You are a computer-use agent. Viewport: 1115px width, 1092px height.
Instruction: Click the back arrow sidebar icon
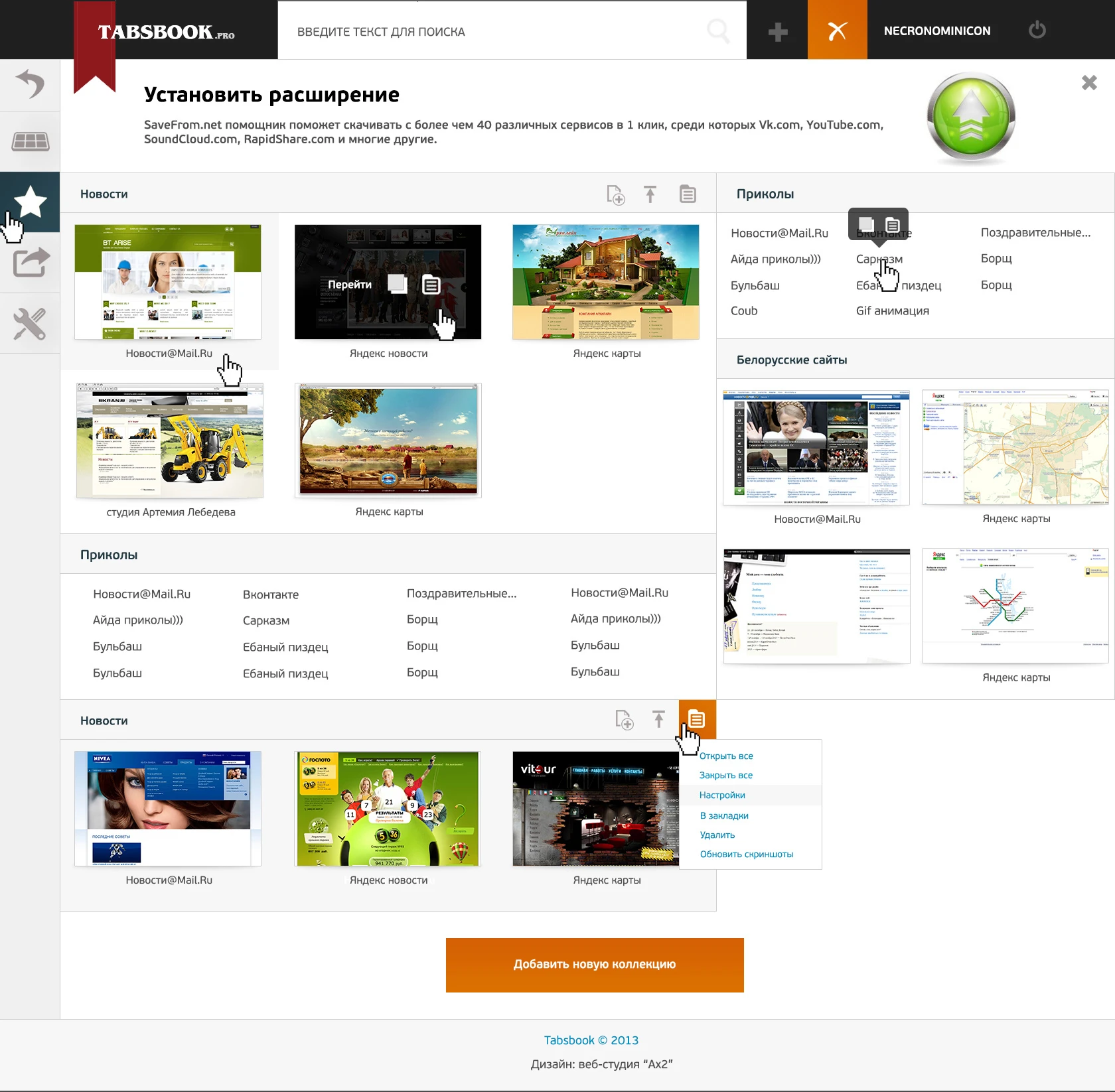30,84
